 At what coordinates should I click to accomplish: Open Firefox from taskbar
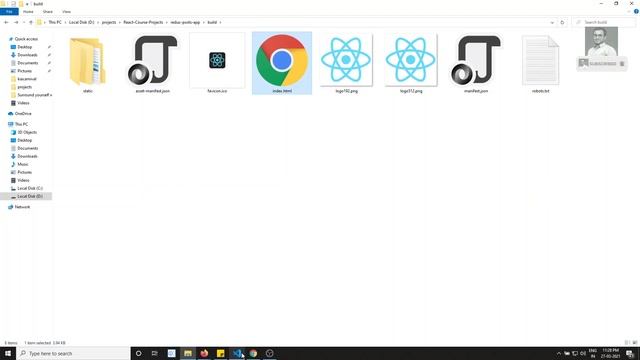pos(204,353)
